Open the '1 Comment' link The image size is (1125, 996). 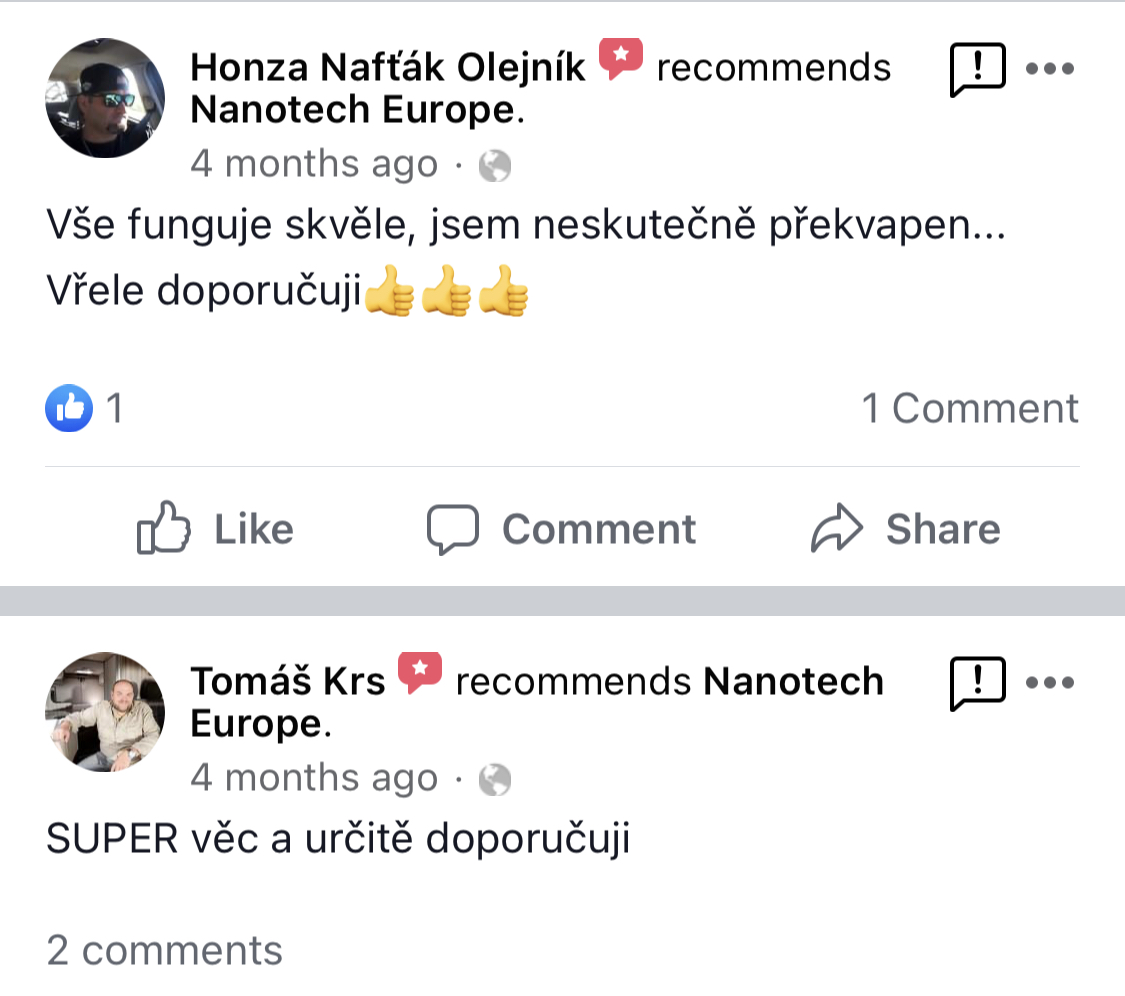(970, 408)
